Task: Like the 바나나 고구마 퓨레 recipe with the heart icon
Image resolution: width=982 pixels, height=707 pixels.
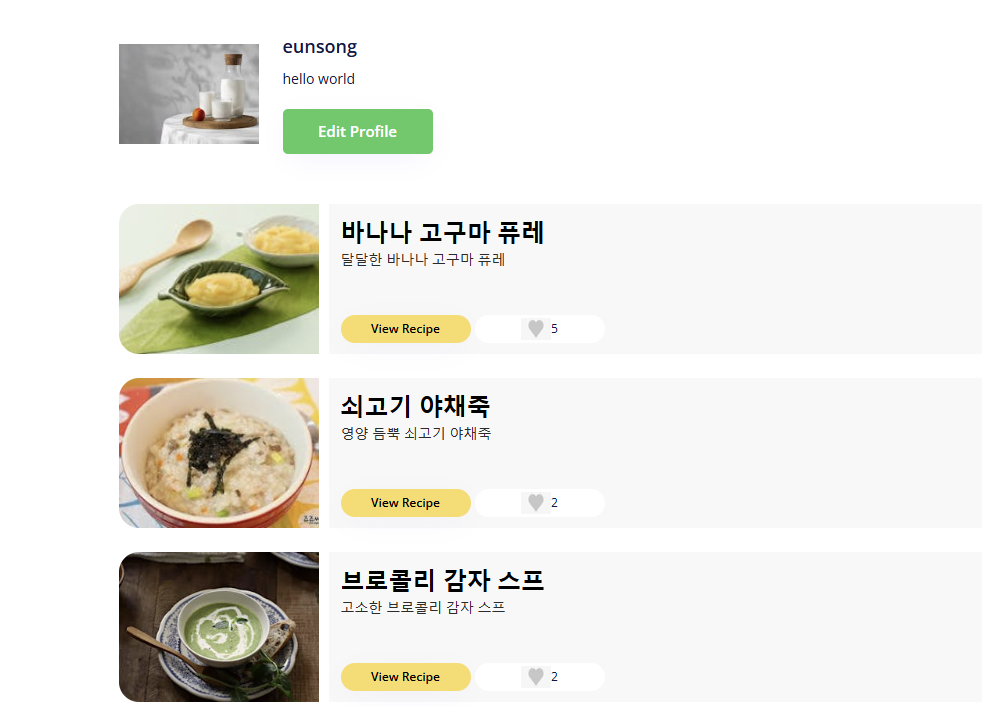Action: click(535, 328)
